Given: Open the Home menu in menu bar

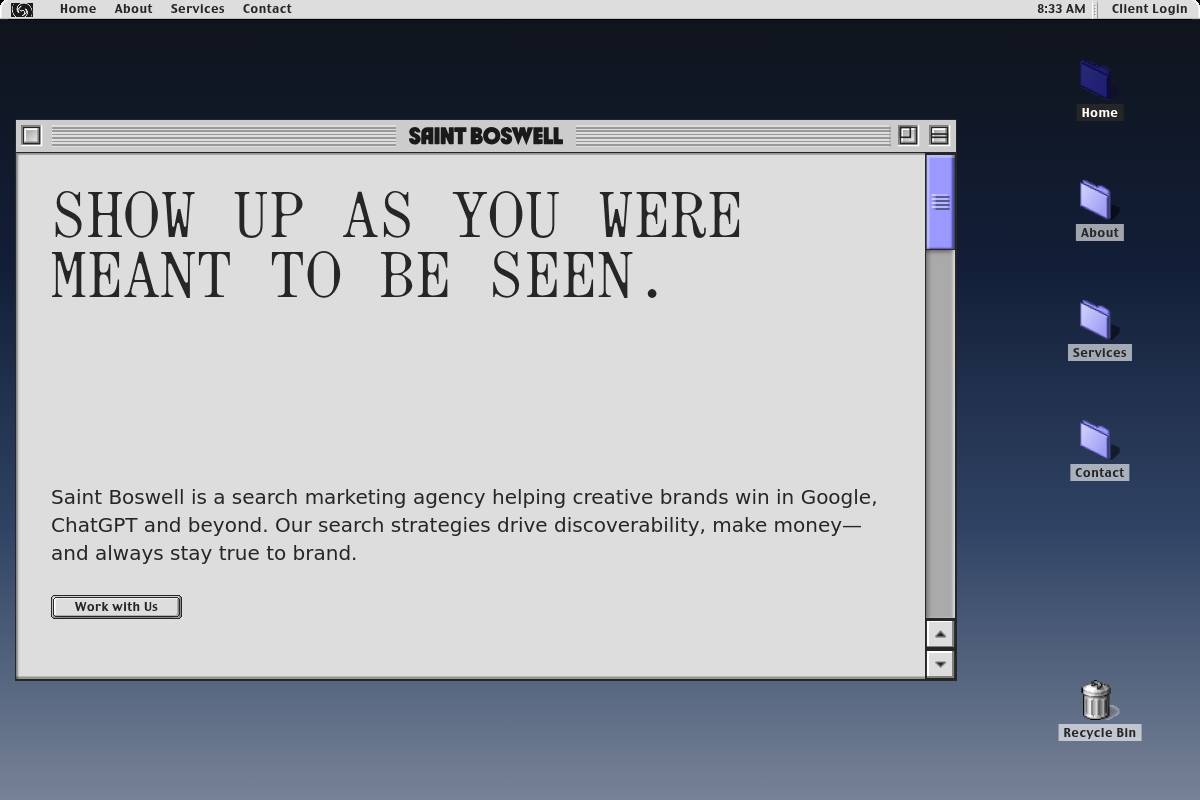Looking at the screenshot, I should [78, 9].
